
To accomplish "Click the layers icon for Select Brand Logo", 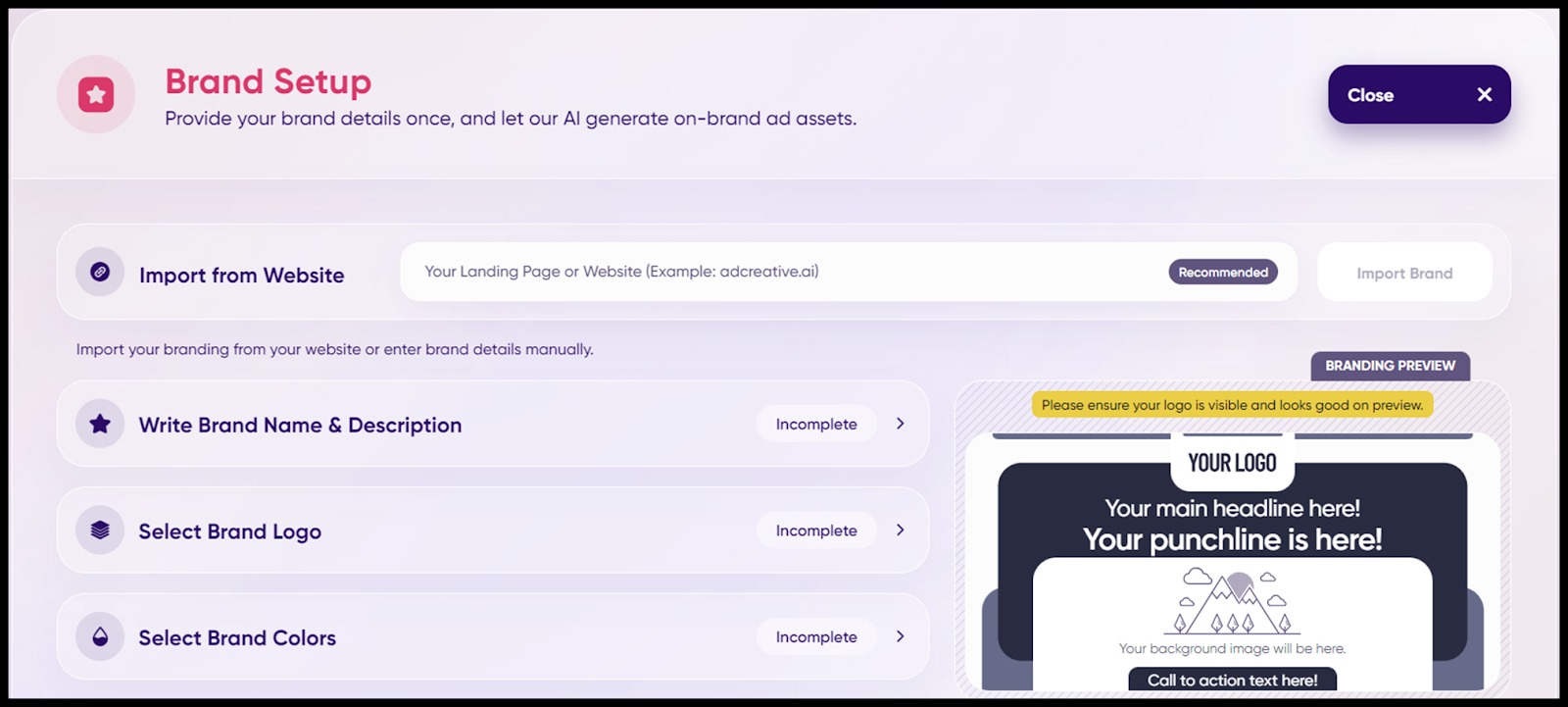I will pos(100,530).
